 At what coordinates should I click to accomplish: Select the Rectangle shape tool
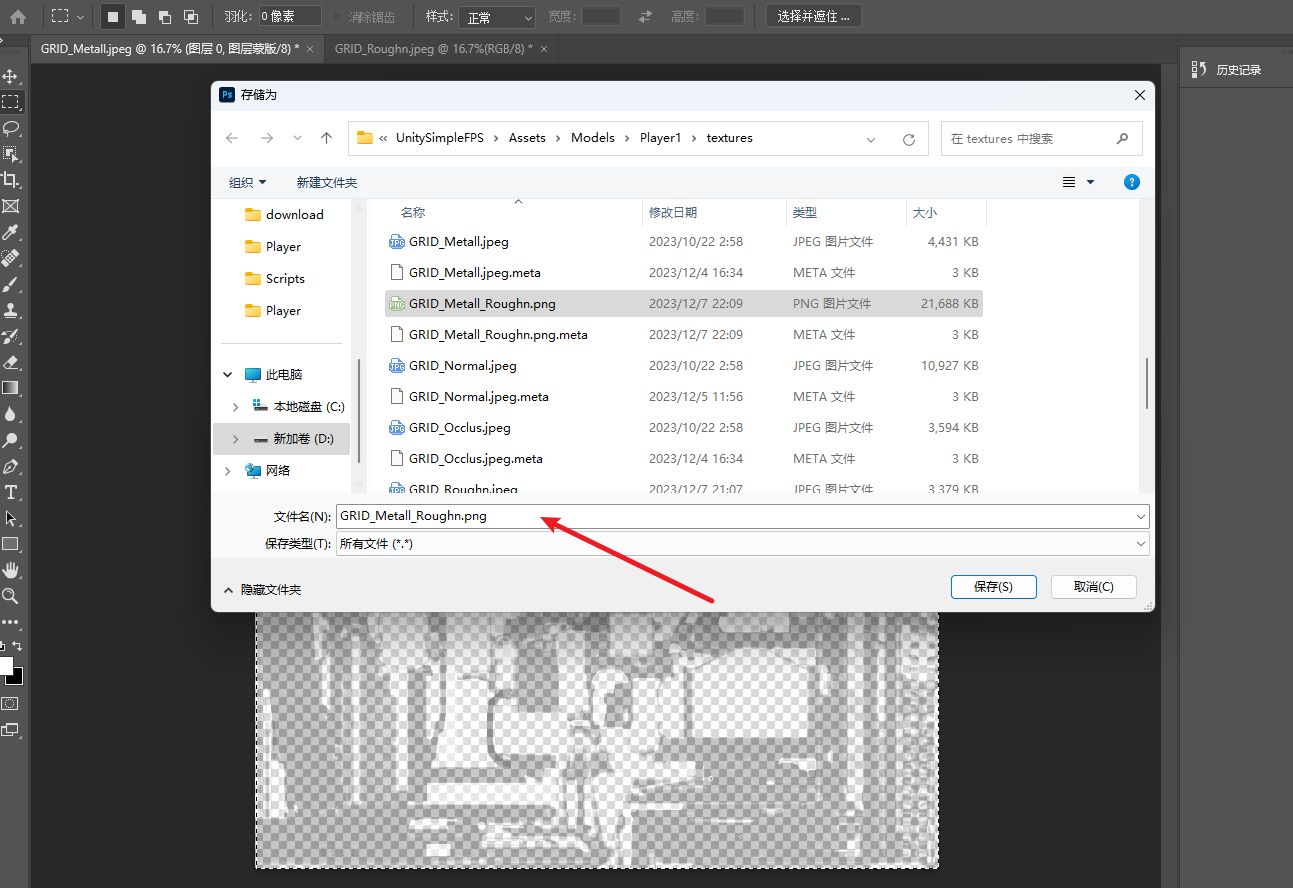click(x=11, y=544)
